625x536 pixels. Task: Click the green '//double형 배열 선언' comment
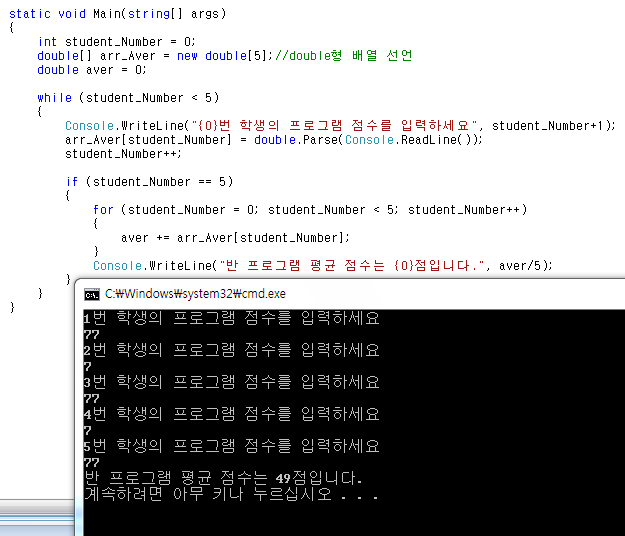[x=344, y=55]
